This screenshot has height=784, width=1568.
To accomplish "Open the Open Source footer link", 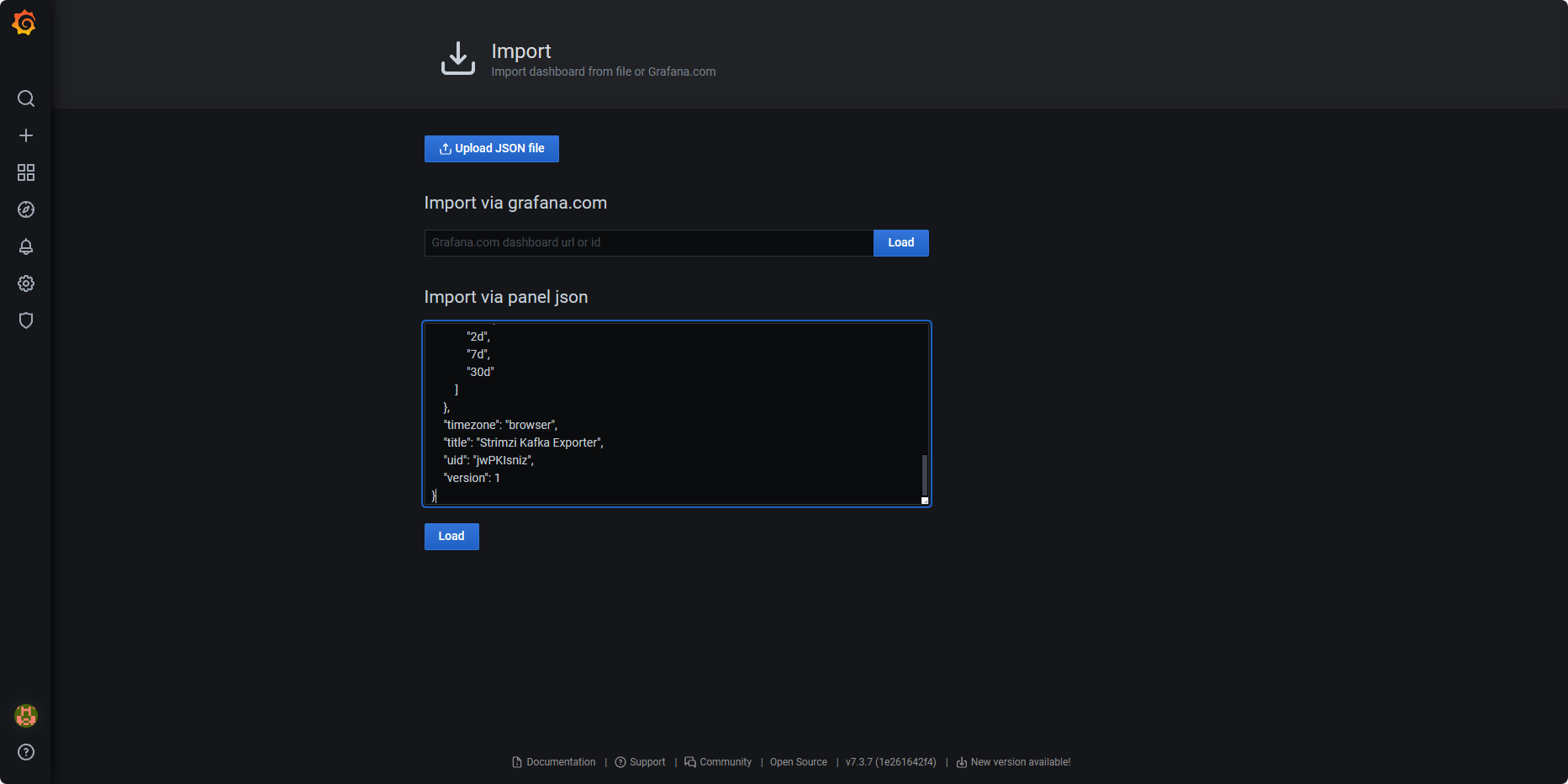I will click(799, 762).
